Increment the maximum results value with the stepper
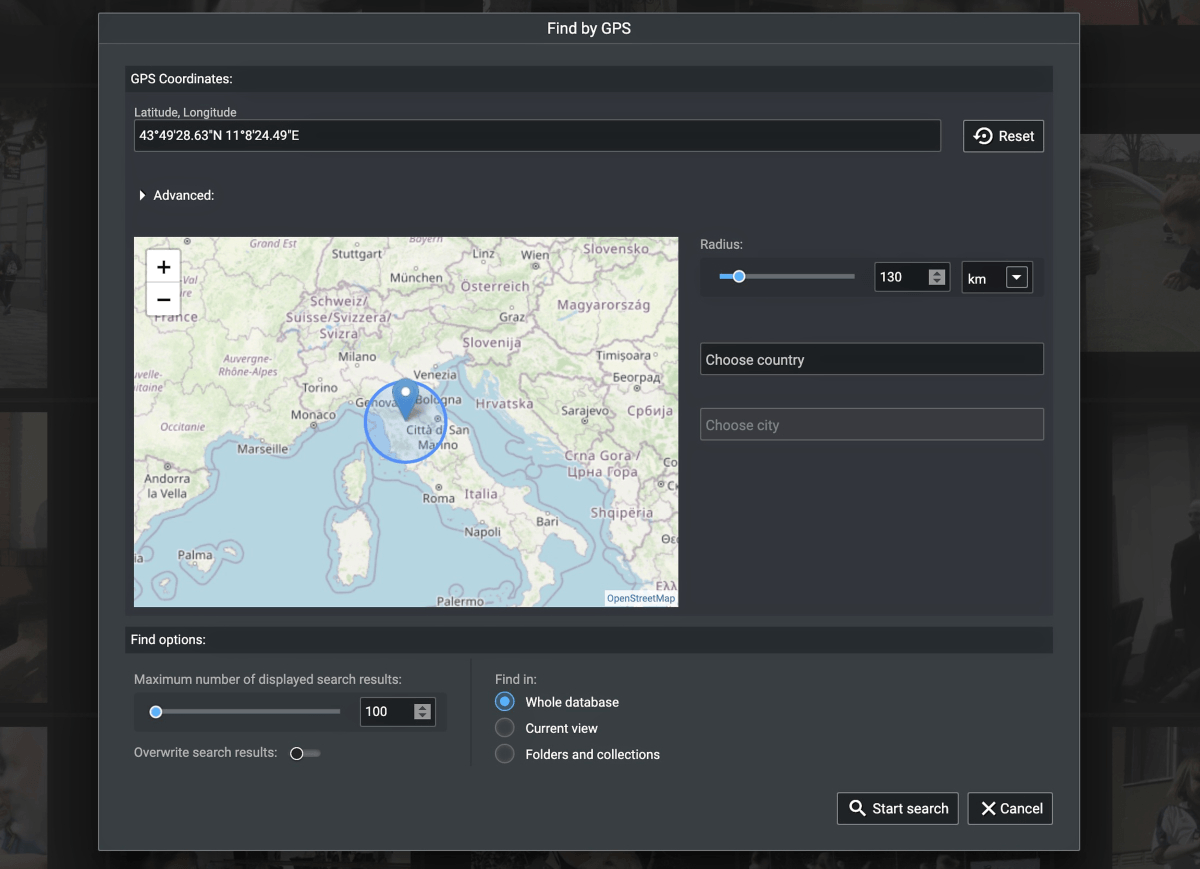 coord(421,706)
